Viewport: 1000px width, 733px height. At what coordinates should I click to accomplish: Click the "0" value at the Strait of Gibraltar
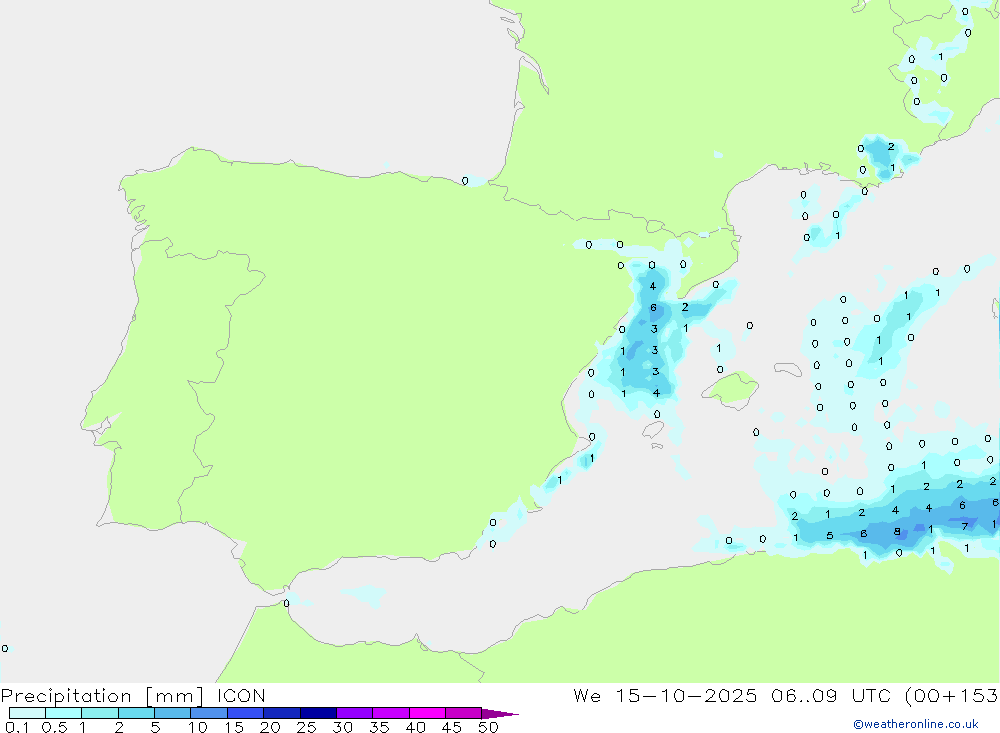286,603
